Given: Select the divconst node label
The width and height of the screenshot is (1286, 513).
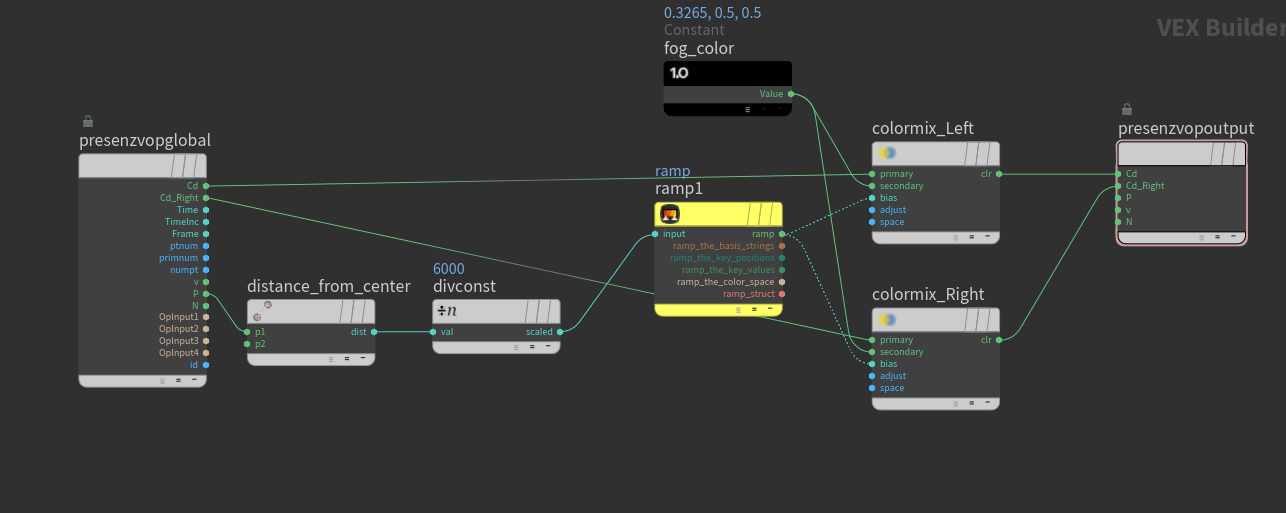Looking at the screenshot, I should (464, 286).
